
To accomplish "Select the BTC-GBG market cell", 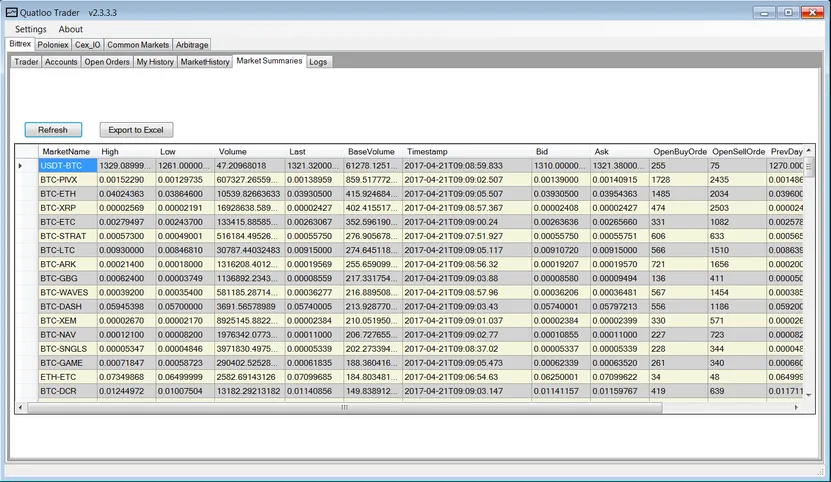I will 68,278.
